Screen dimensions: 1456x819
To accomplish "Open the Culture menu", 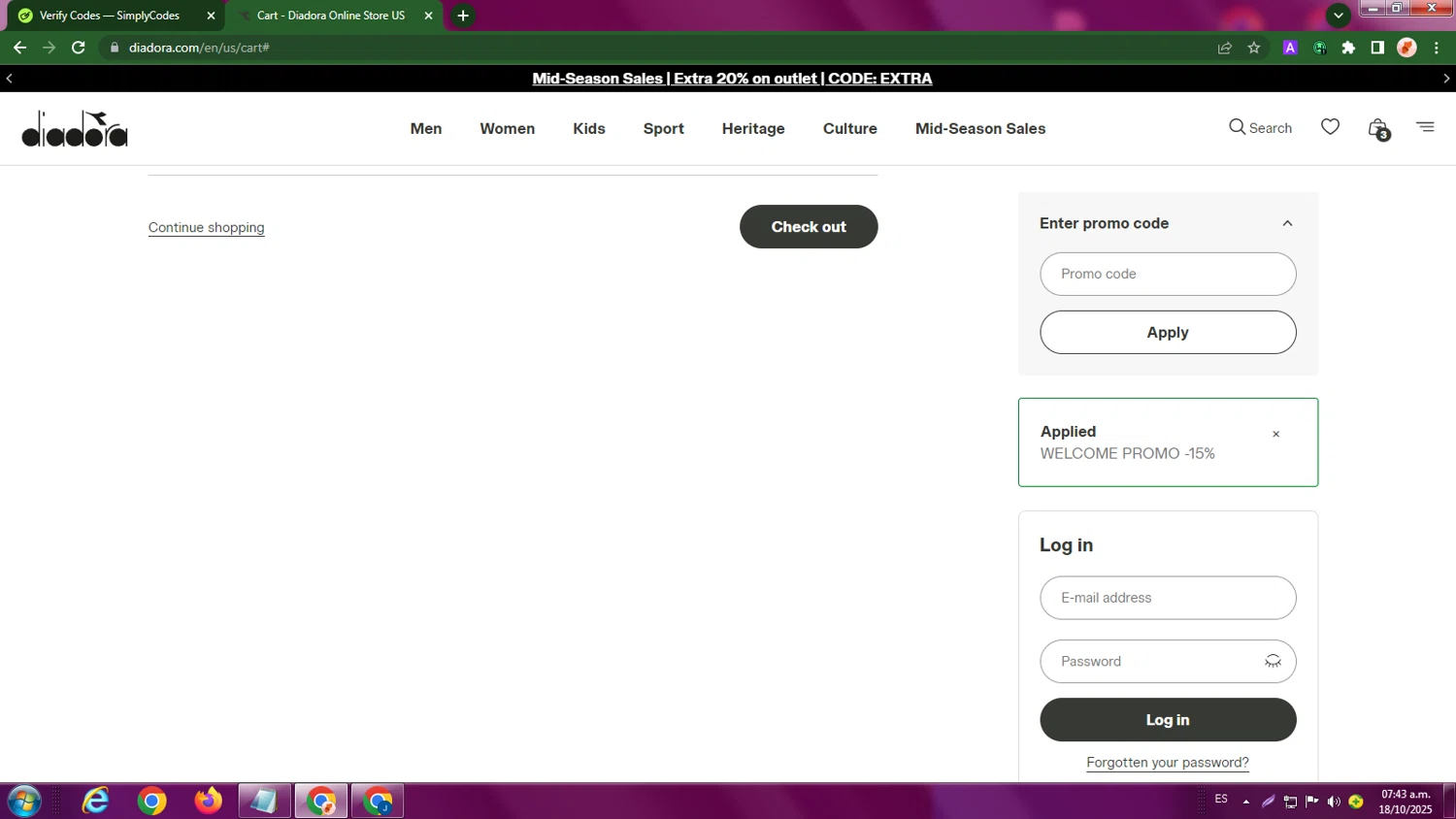I will (850, 128).
